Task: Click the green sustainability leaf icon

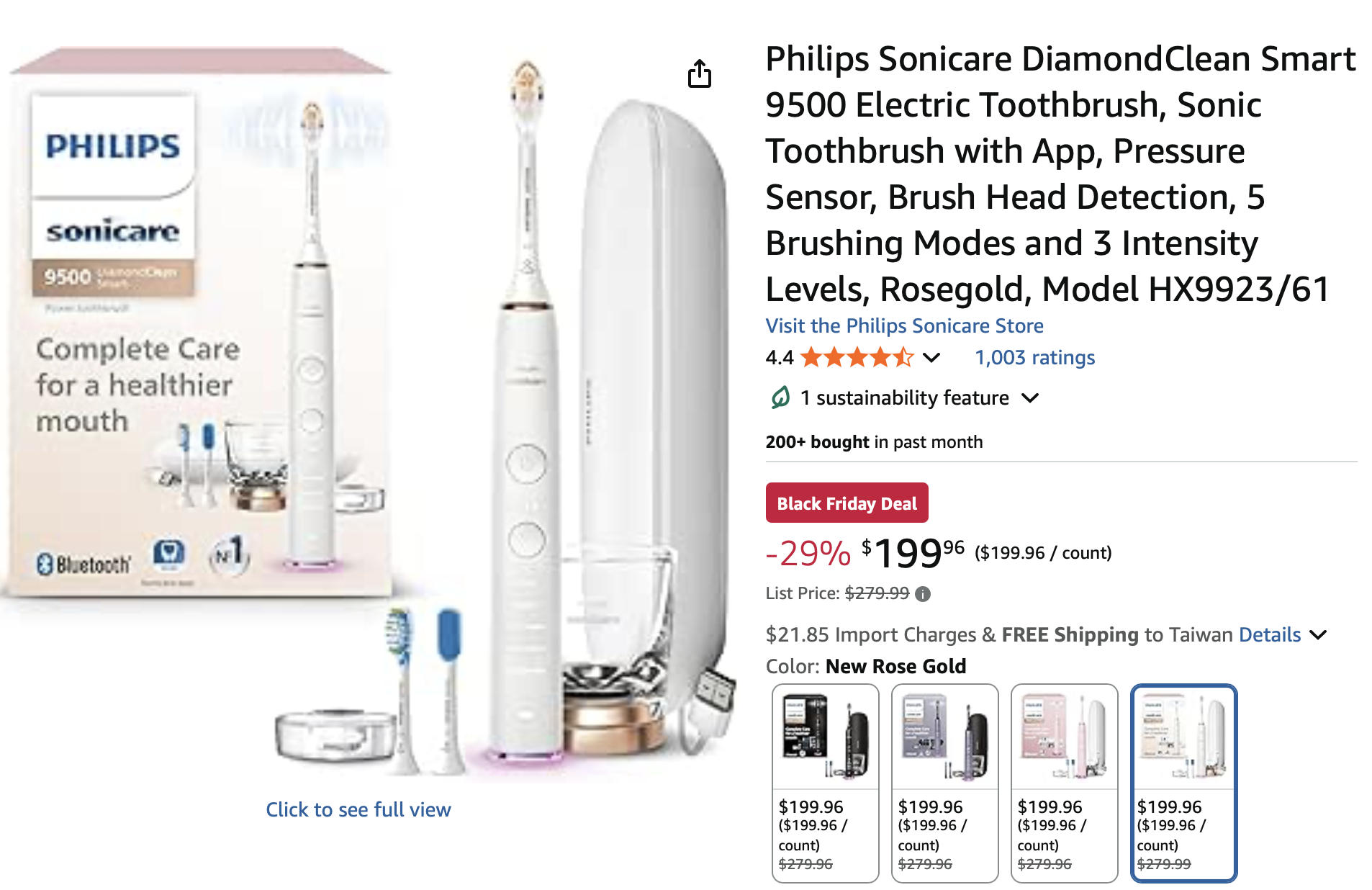Action: [x=780, y=397]
